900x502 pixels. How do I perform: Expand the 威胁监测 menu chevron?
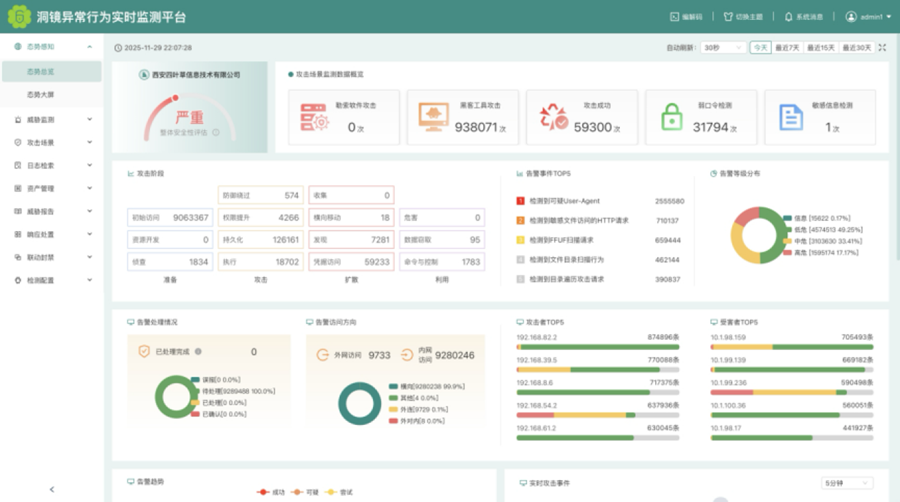(90, 119)
